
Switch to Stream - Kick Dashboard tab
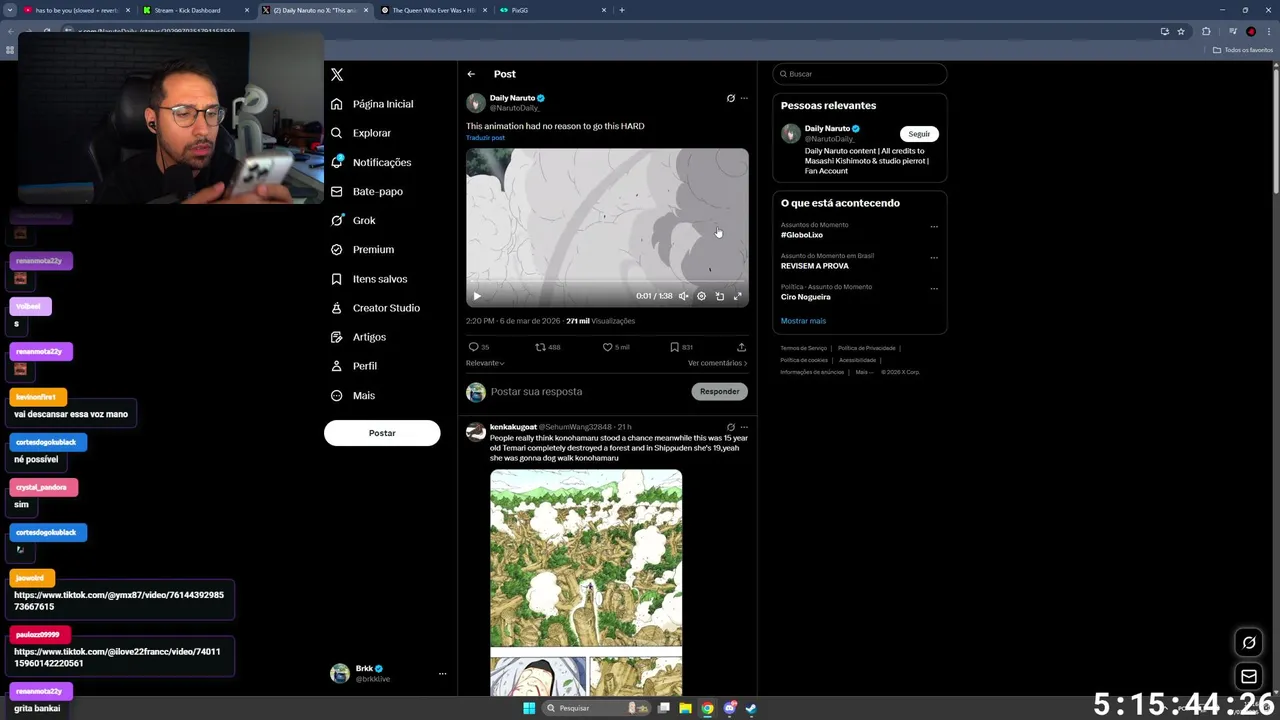click(194, 10)
